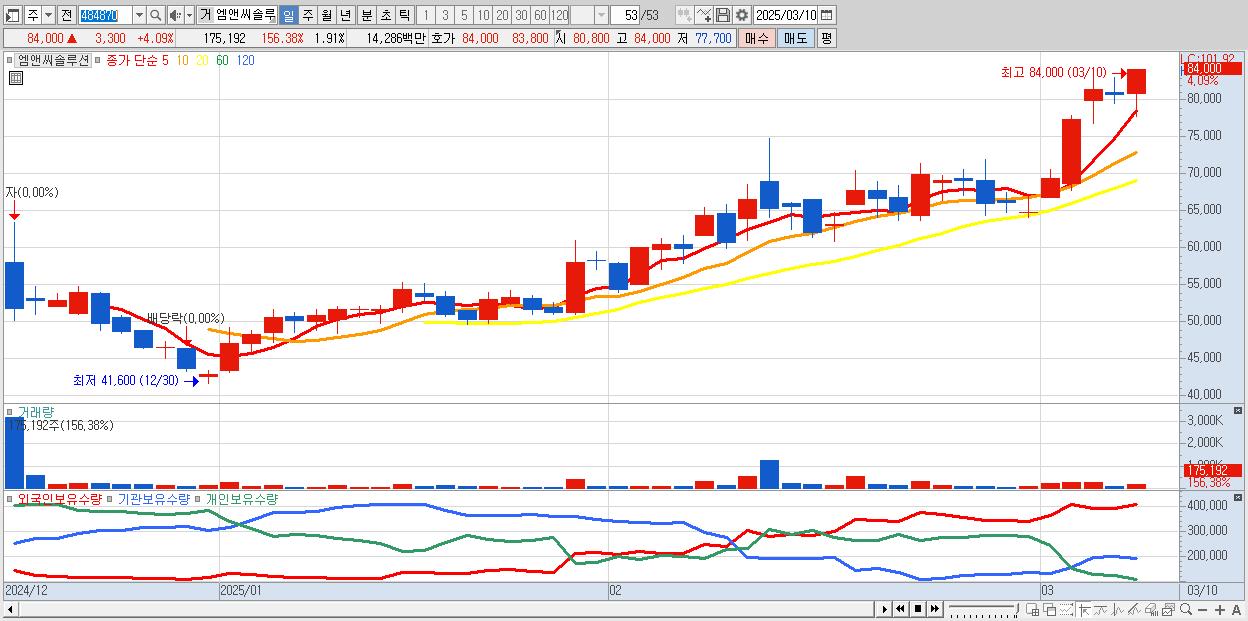Click the stacked chart windows icon
This screenshot has height=621, width=1248.
pyautogui.click(x=1168, y=609)
